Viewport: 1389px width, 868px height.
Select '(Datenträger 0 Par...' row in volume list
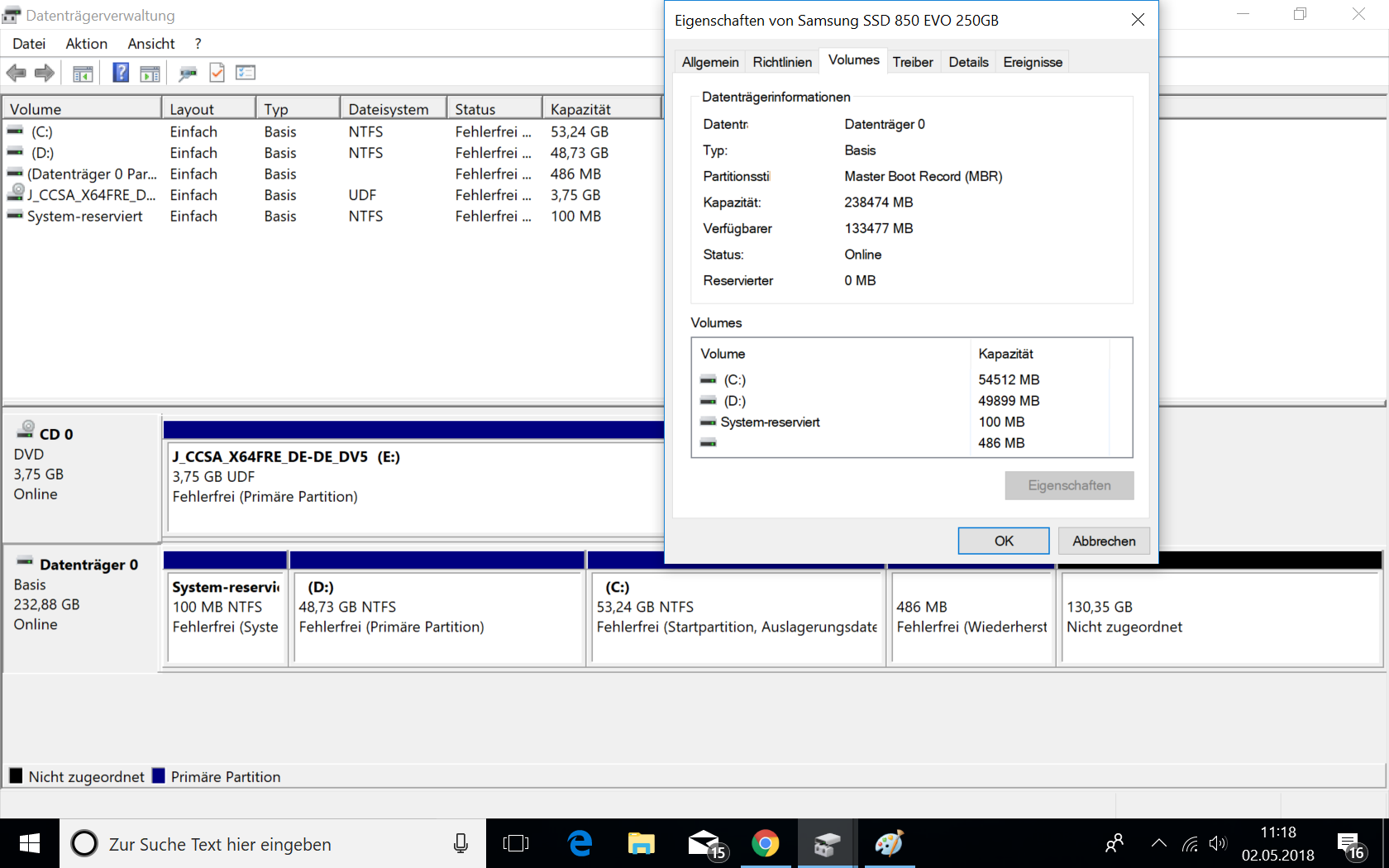coord(331,174)
